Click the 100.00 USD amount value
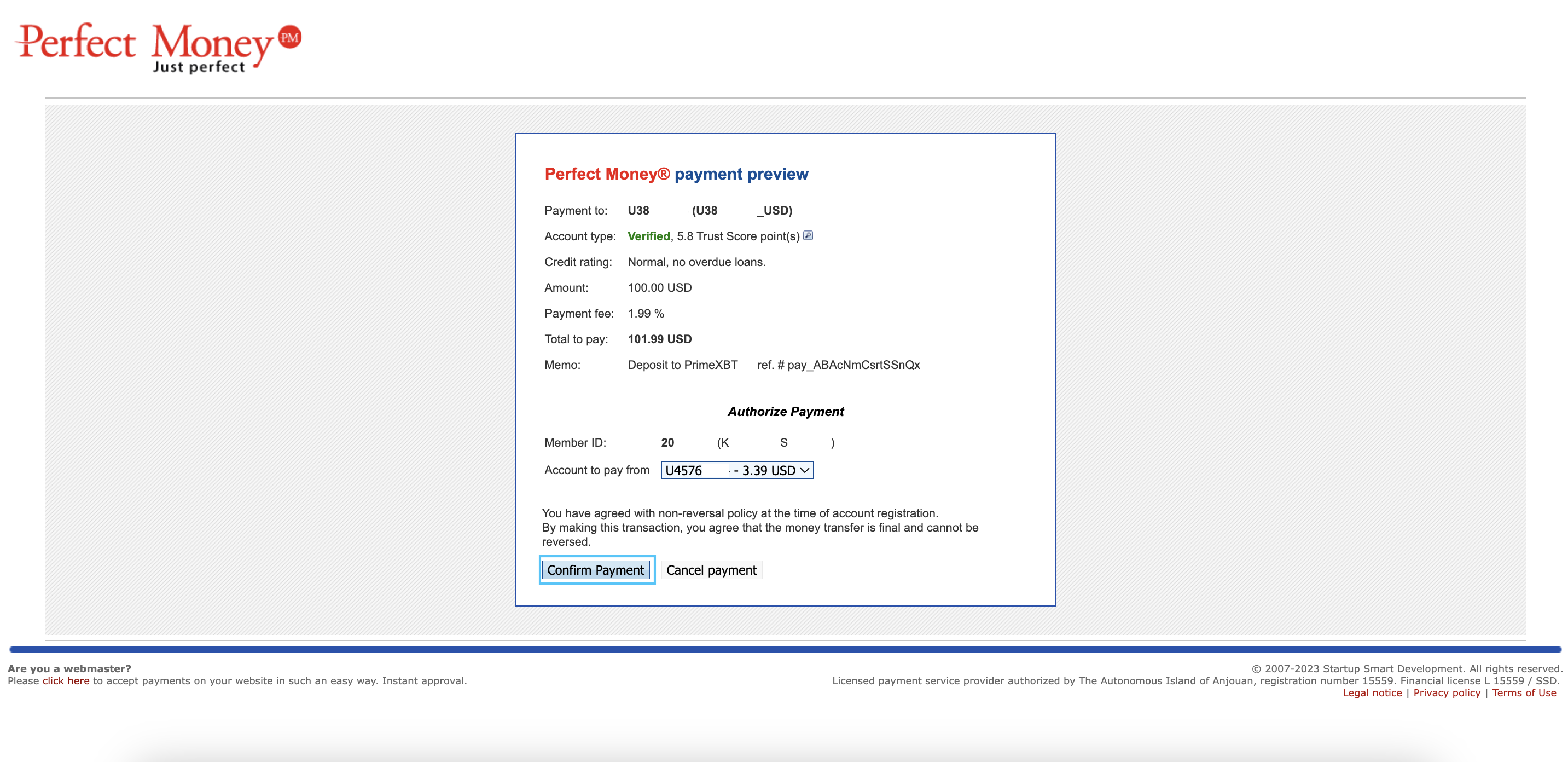Screen dimensions: 1568x762 tap(659, 287)
